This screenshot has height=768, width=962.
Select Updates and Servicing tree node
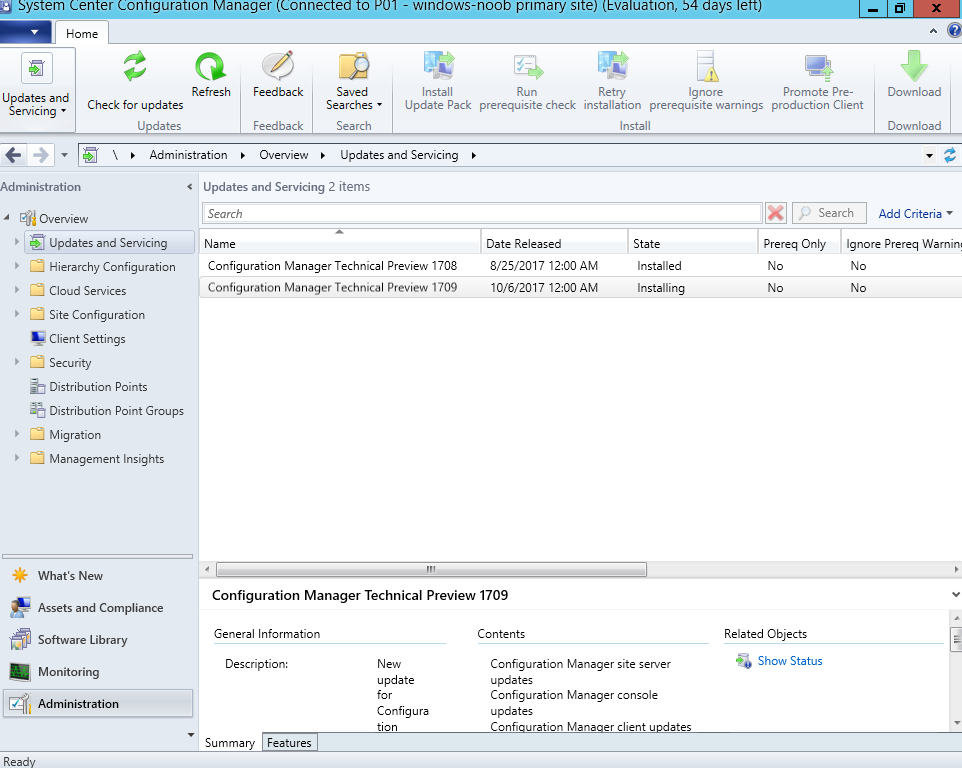click(x=108, y=243)
